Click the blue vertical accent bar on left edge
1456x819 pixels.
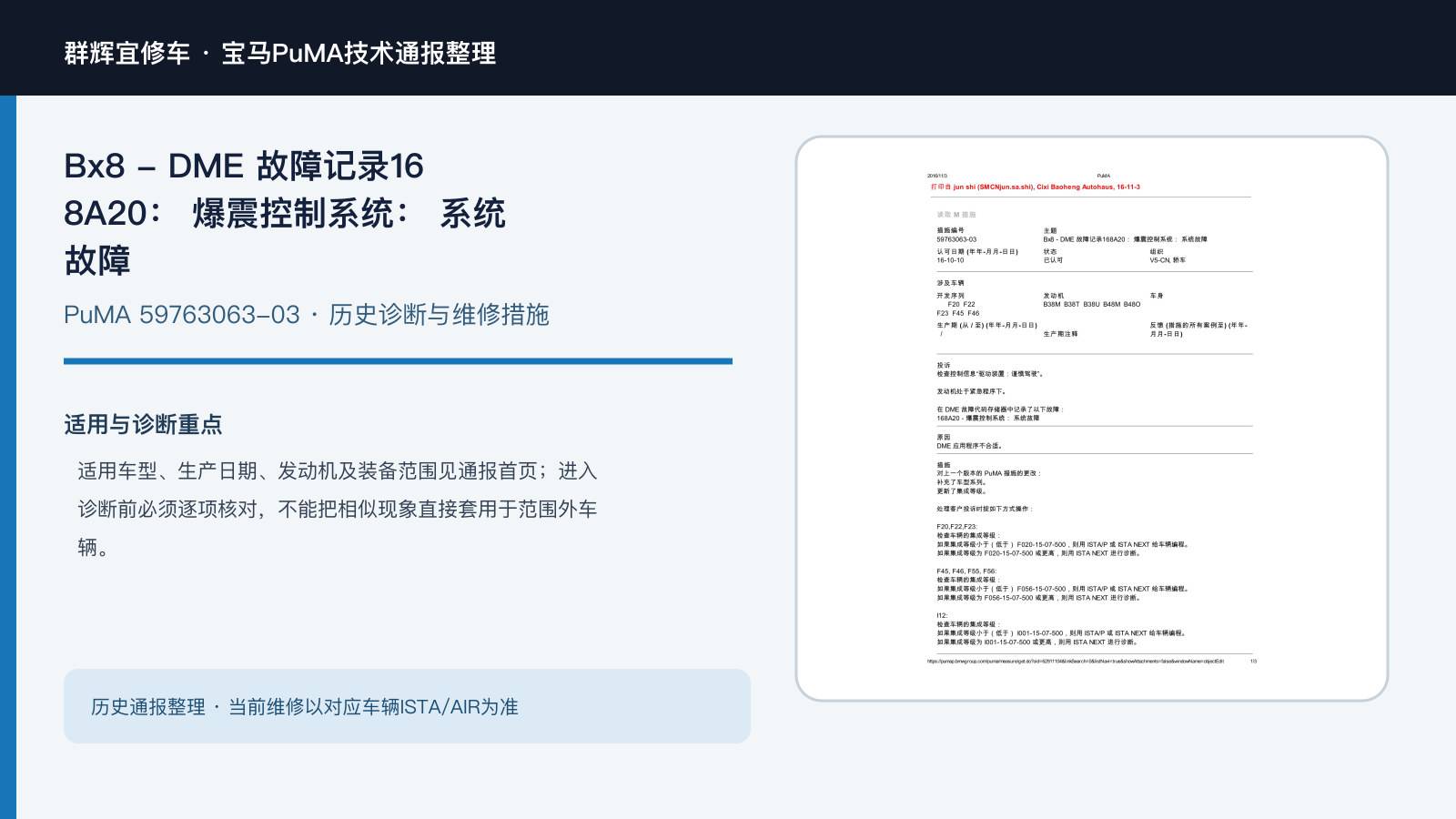8,457
